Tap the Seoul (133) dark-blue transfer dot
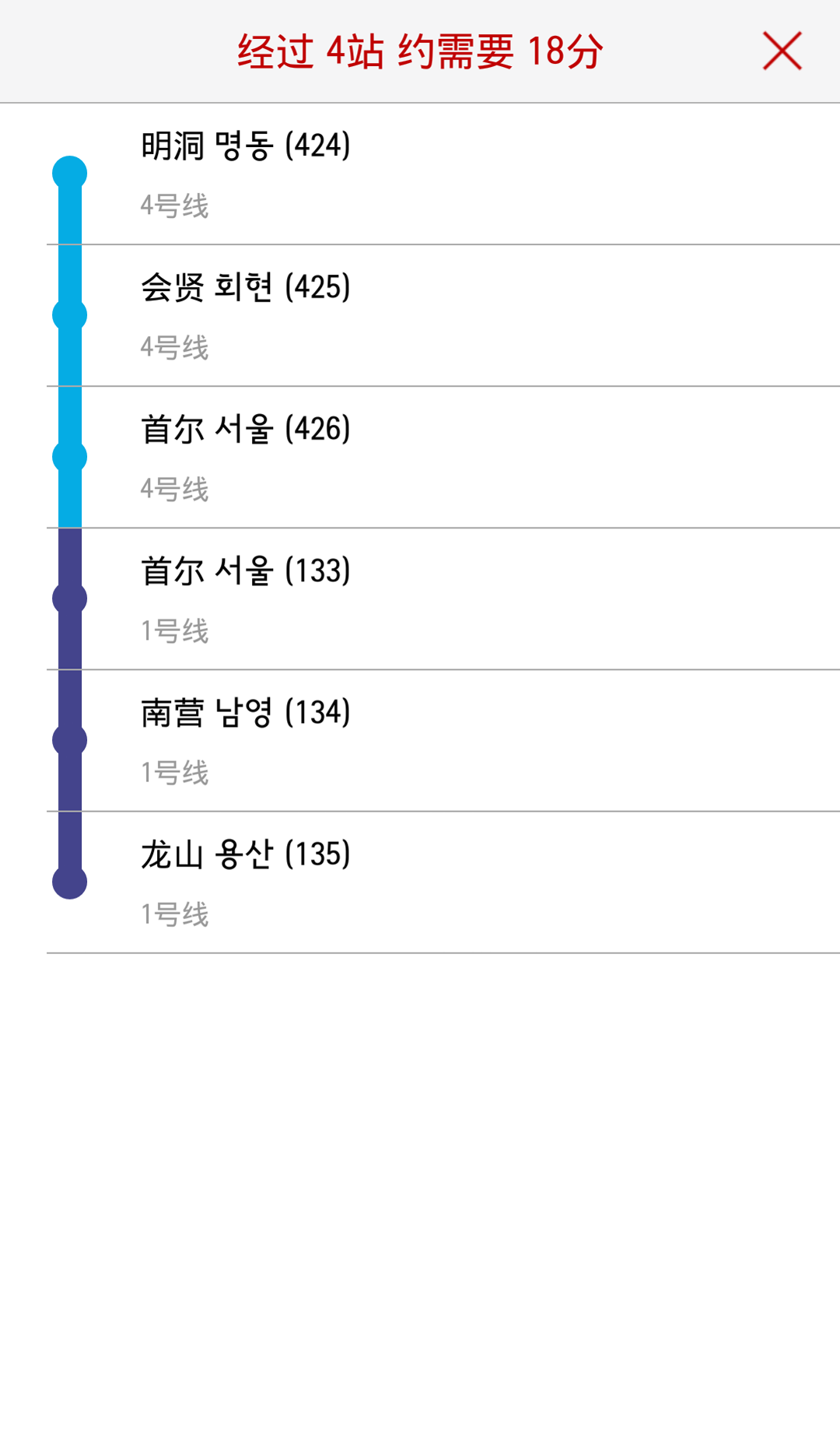The image size is (840, 1435). coord(69,598)
